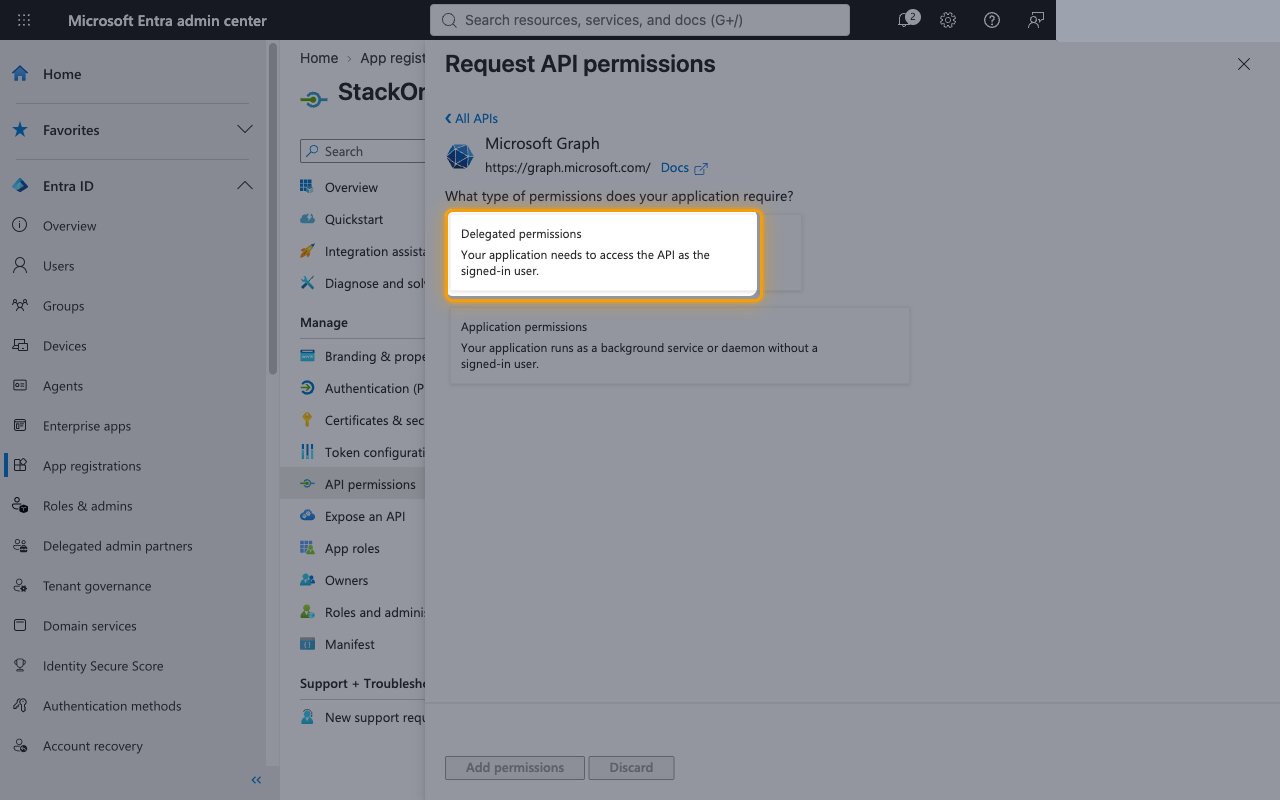Viewport: 1280px width, 800px height.
Task: Click the Manifest icon
Action: point(307,644)
